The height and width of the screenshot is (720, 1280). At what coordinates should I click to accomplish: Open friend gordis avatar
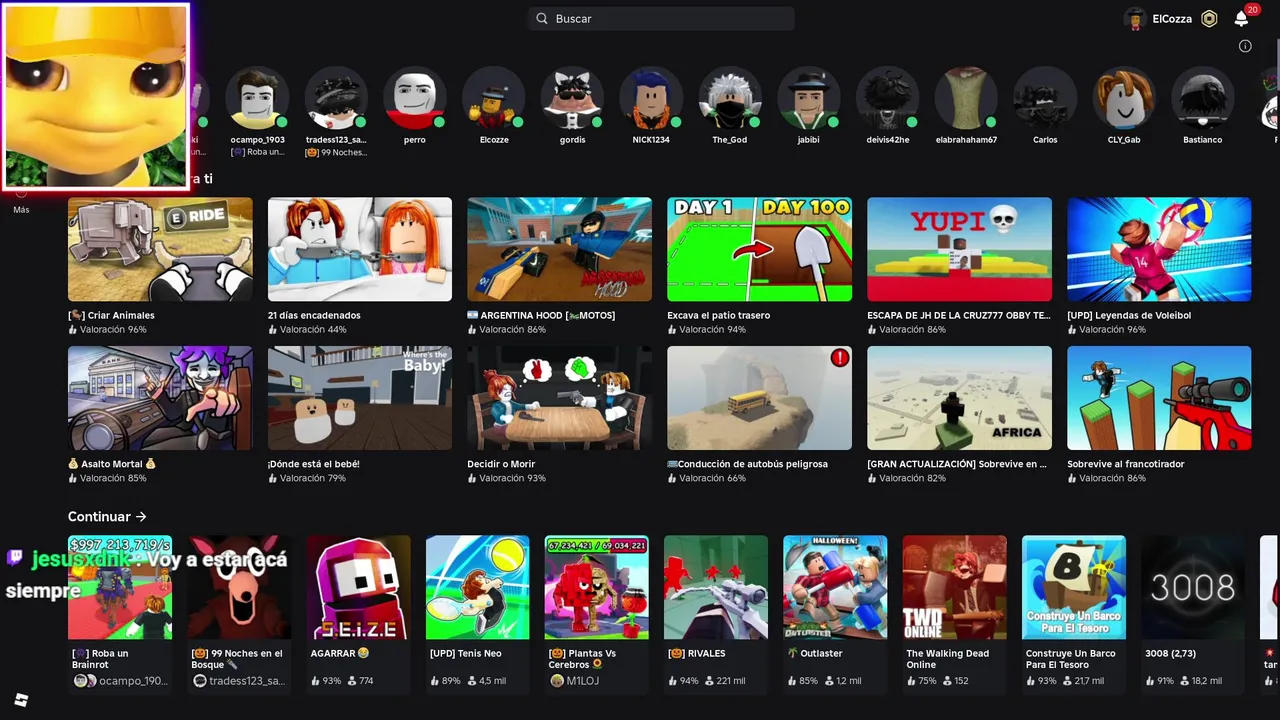(x=572, y=98)
